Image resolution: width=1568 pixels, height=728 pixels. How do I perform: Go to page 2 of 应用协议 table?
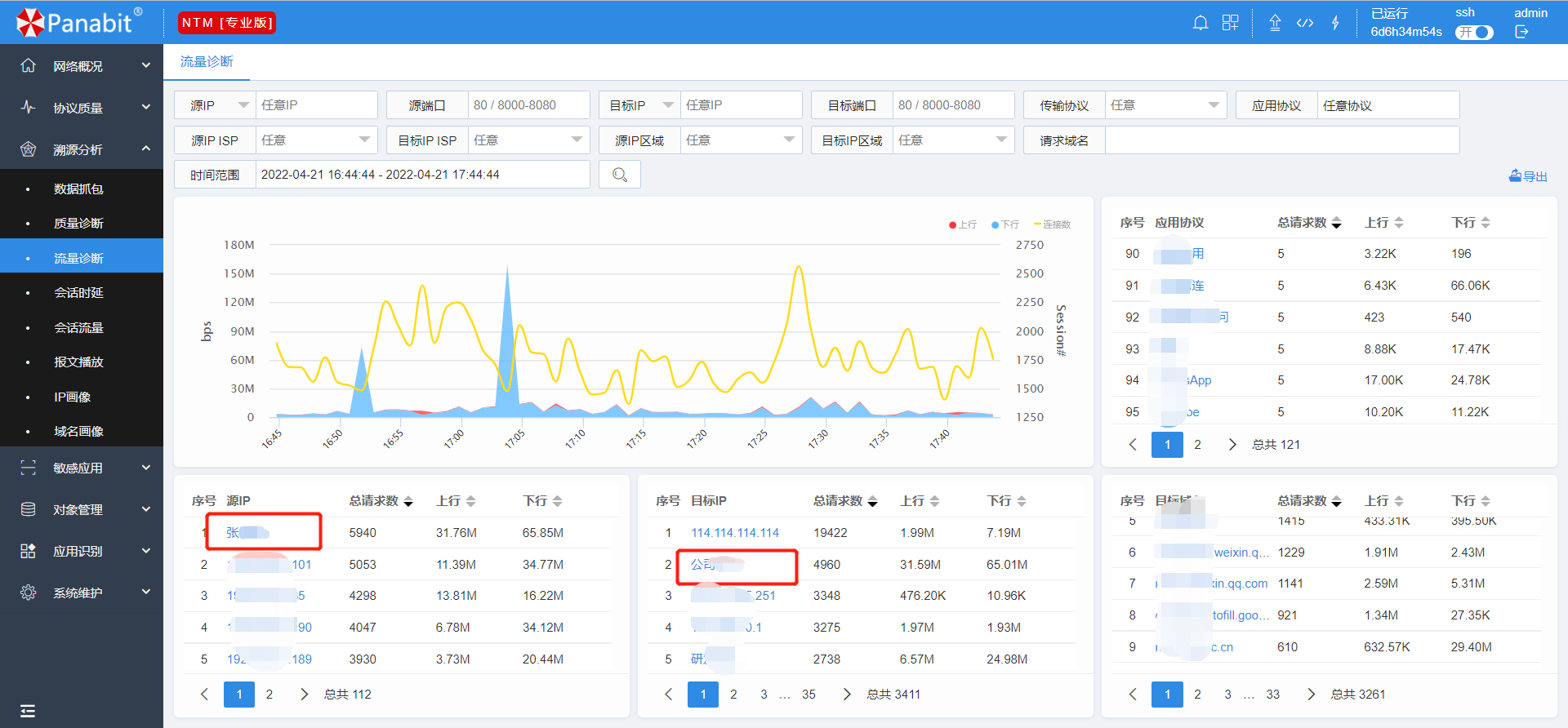pyautogui.click(x=1197, y=445)
